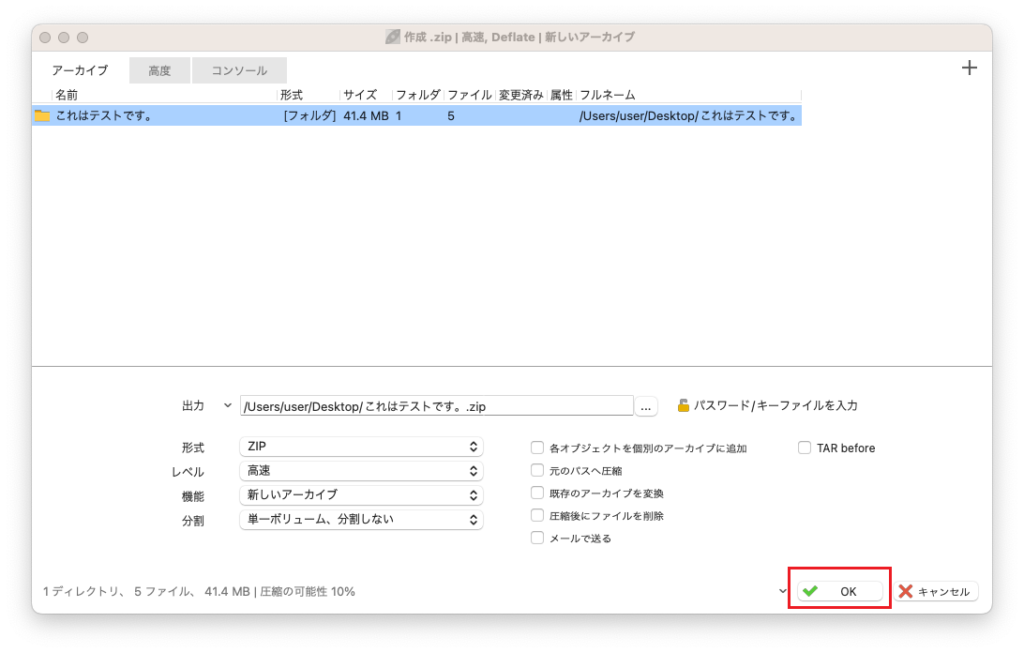Click the 41.4 MB size cell
This screenshot has height=653, width=1024.
[366, 116]
